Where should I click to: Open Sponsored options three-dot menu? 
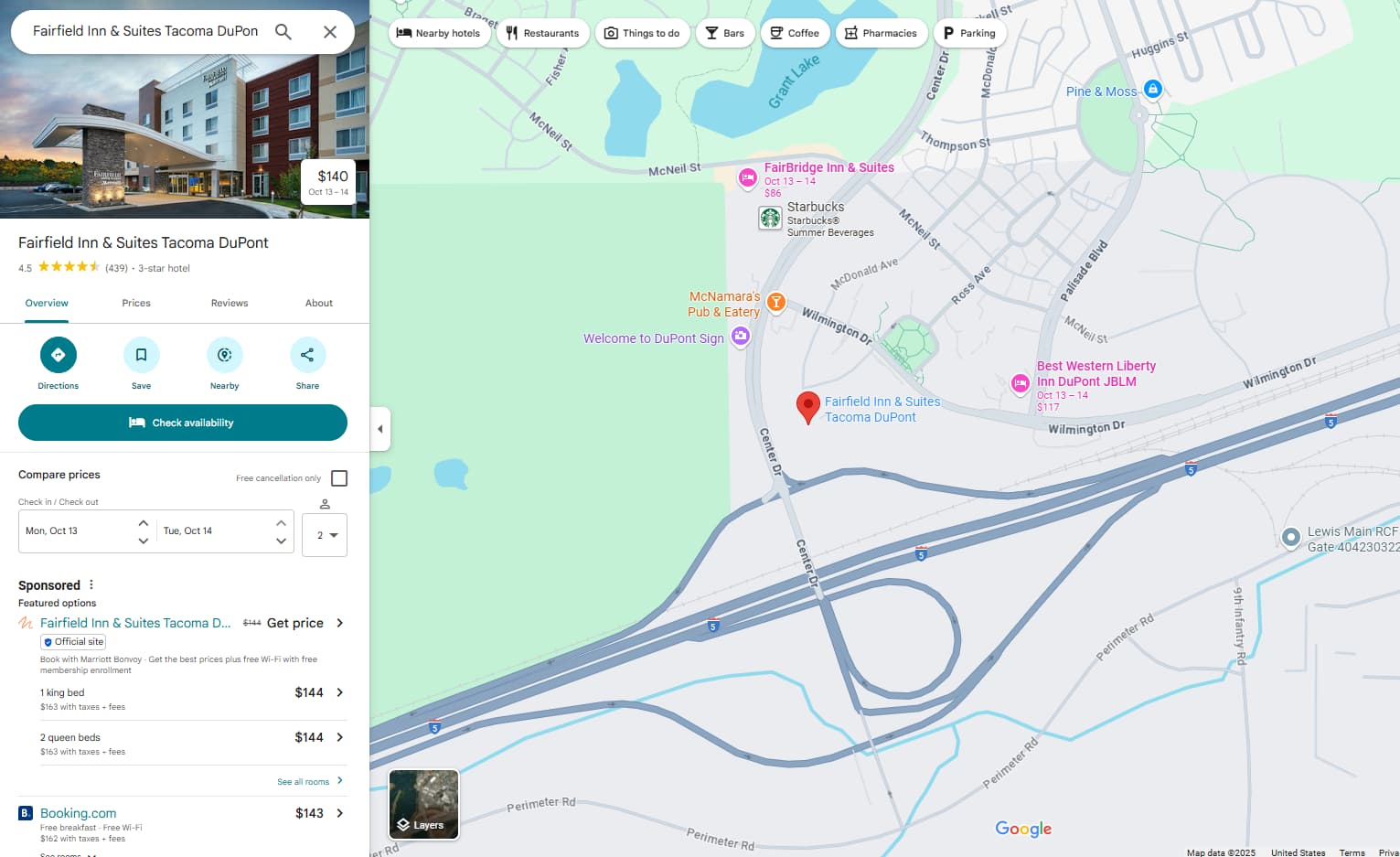[x=91, y=585]
